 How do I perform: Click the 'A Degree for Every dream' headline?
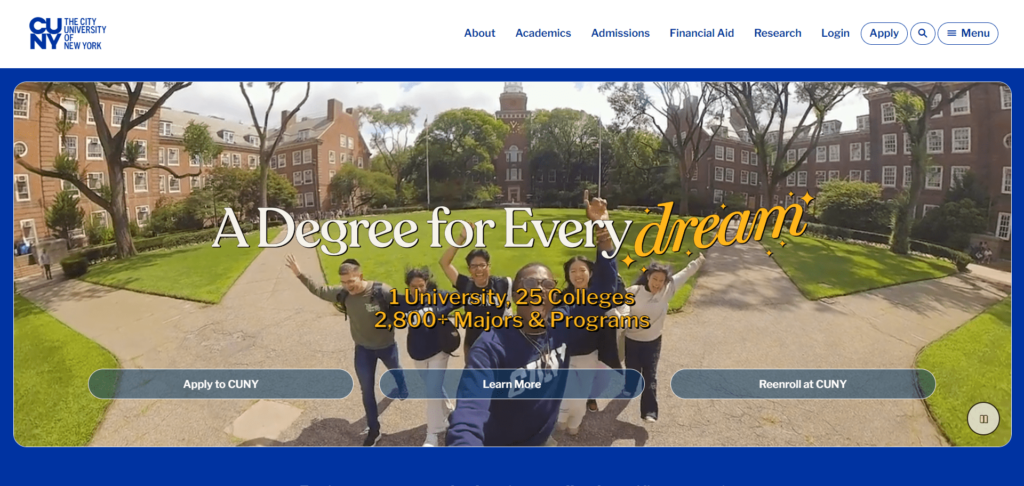tap(513, 229)
